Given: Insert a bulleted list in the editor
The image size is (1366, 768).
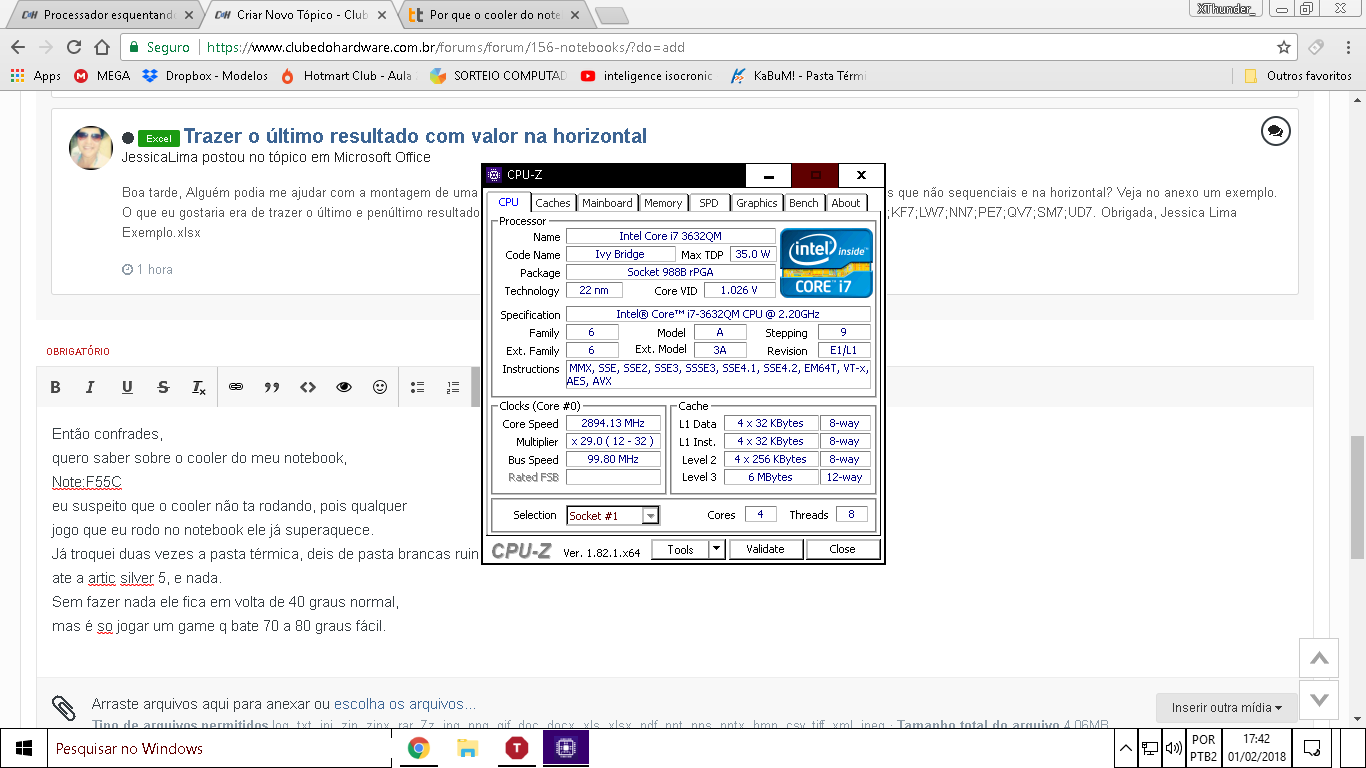Looking at the screenshot, I should (x=418, y=387).
